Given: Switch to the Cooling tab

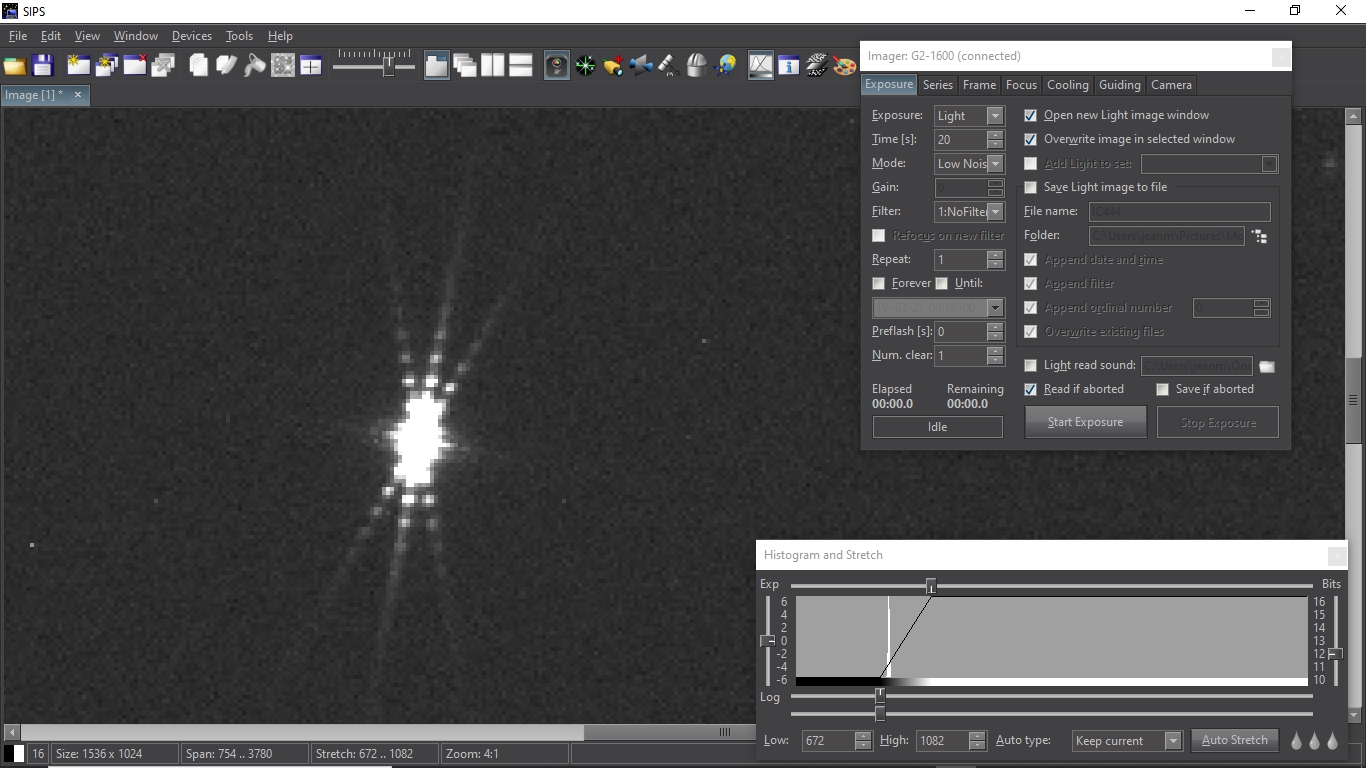Looking at the screenshot, I should click(1067, 85).
